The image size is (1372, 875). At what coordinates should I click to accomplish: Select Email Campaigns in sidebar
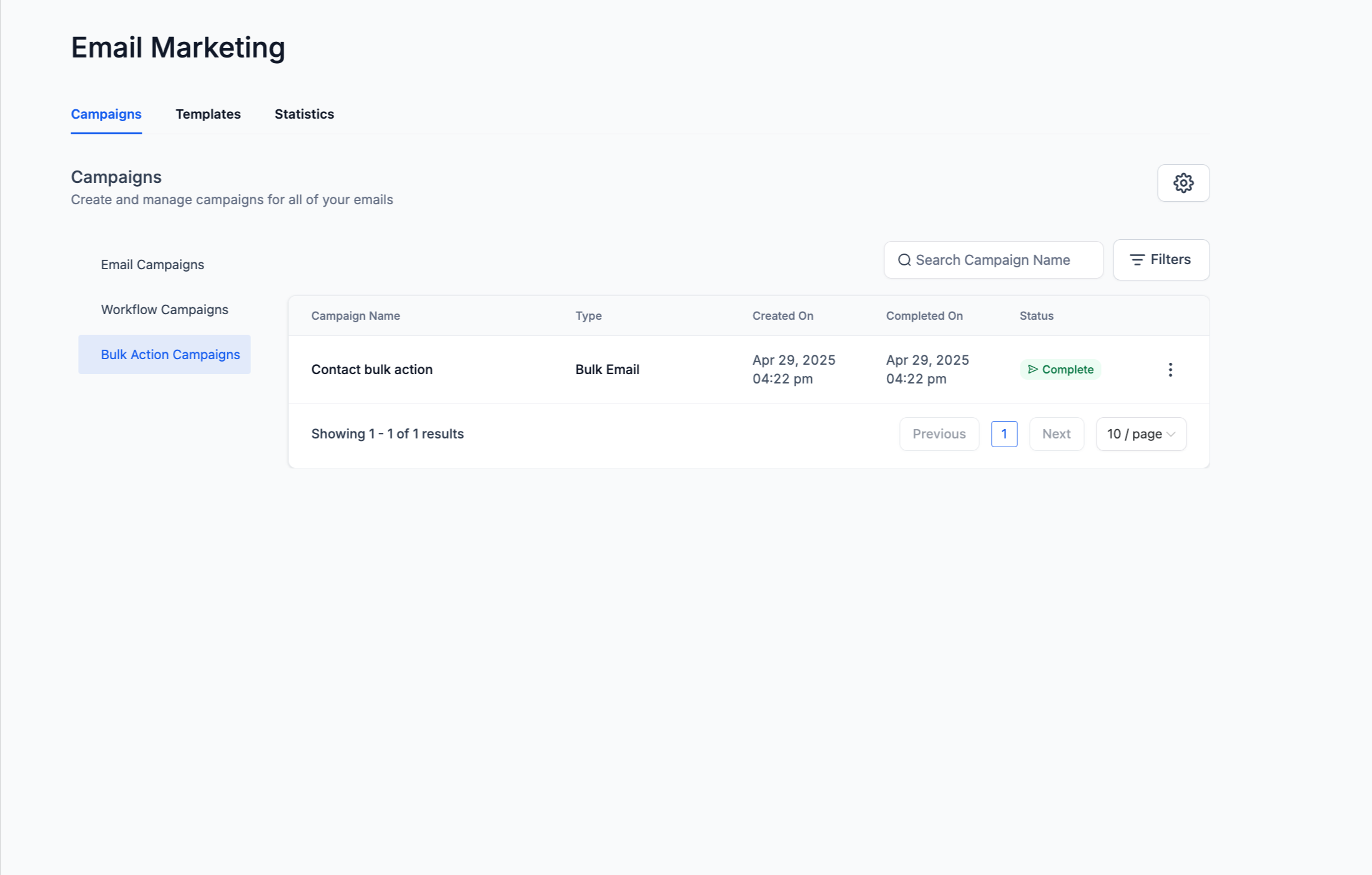click(152, 265)
